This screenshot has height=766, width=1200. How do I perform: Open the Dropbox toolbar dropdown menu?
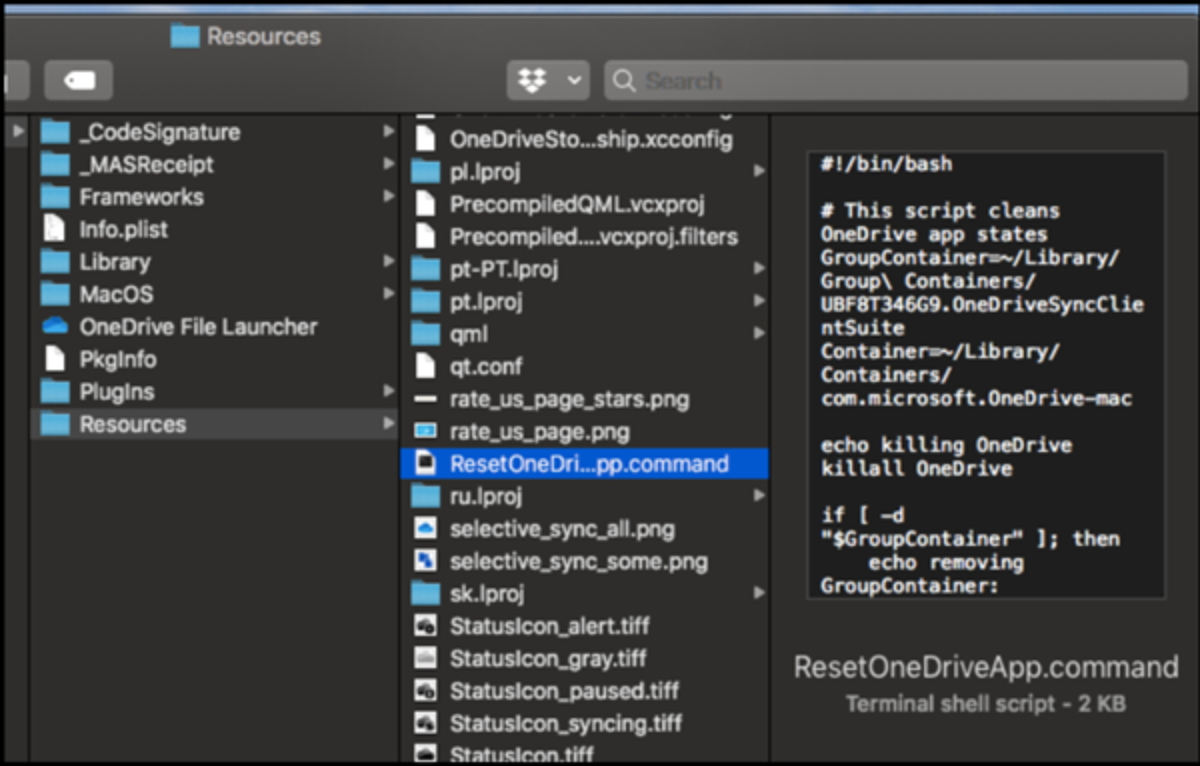pos(548,81)
